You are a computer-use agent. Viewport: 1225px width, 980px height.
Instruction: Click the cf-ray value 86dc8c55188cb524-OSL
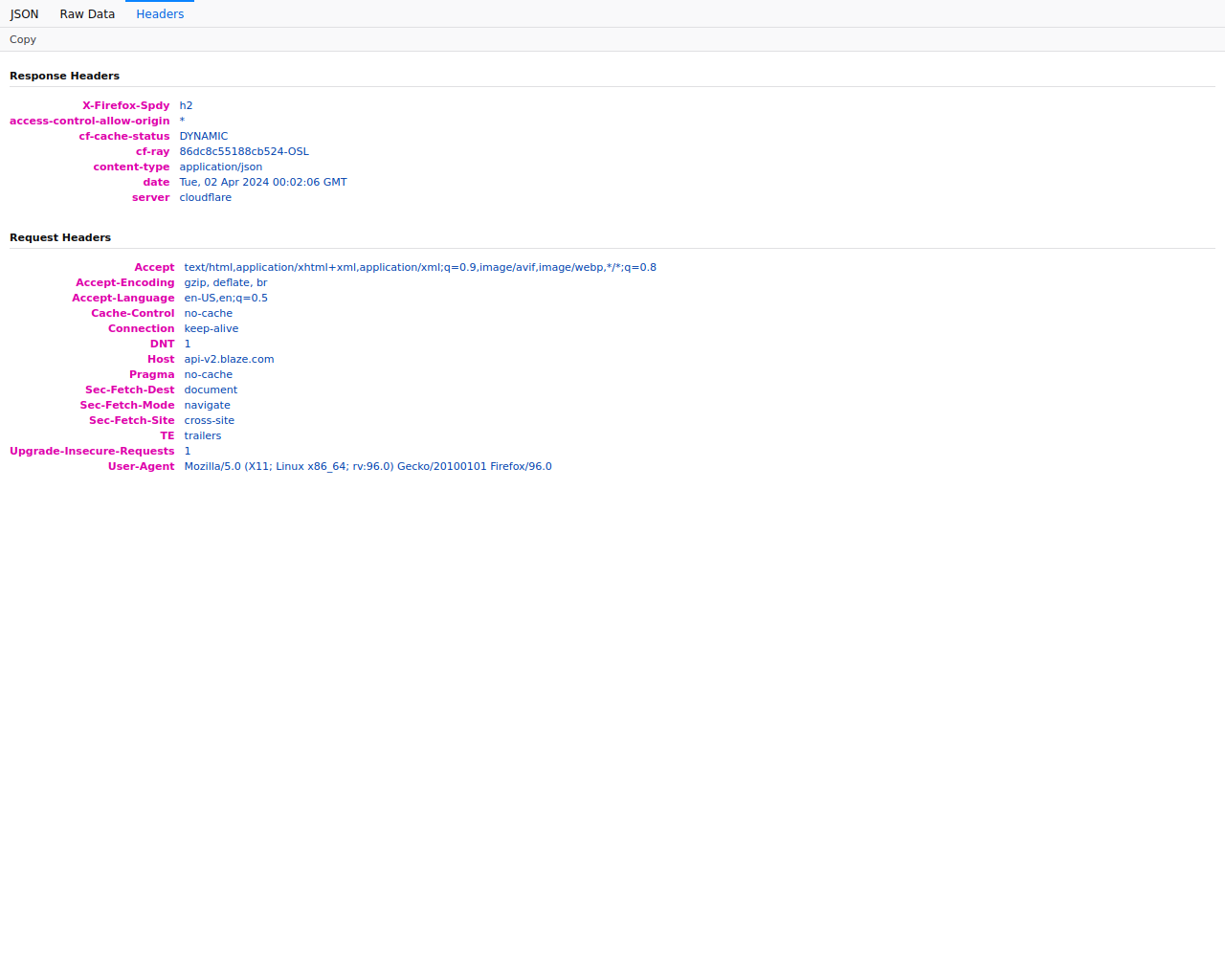coord(244,151)
